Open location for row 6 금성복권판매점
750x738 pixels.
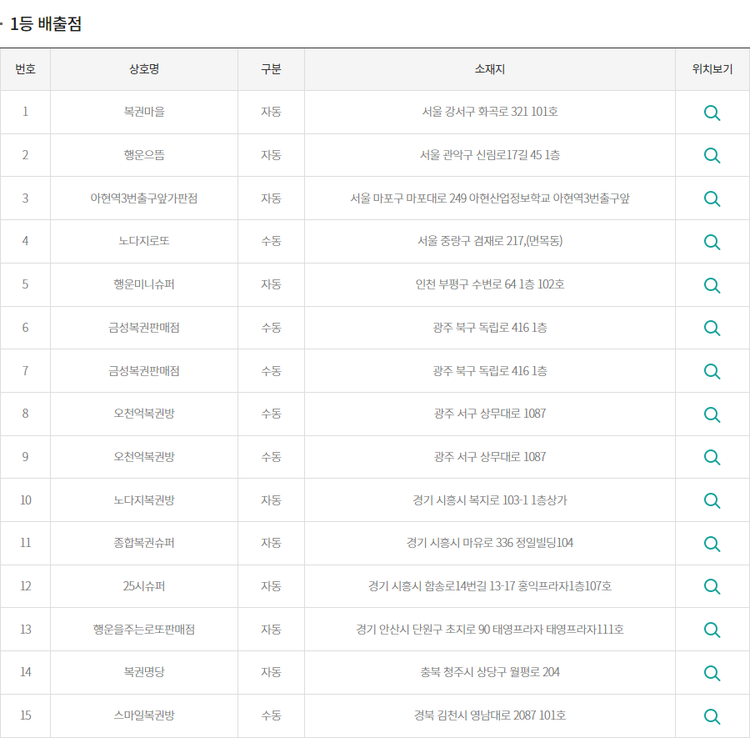[712, 328]
